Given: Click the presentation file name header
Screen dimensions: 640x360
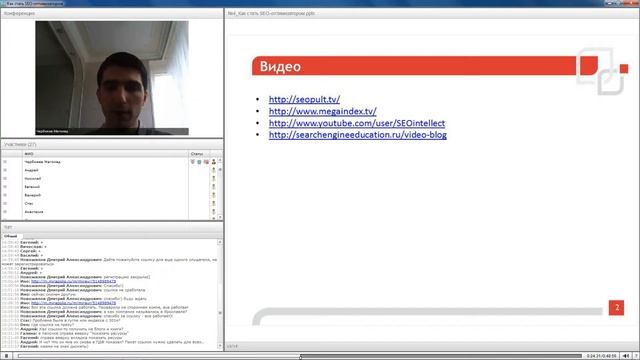Looking at the screenshot, I should click(271, 13).
